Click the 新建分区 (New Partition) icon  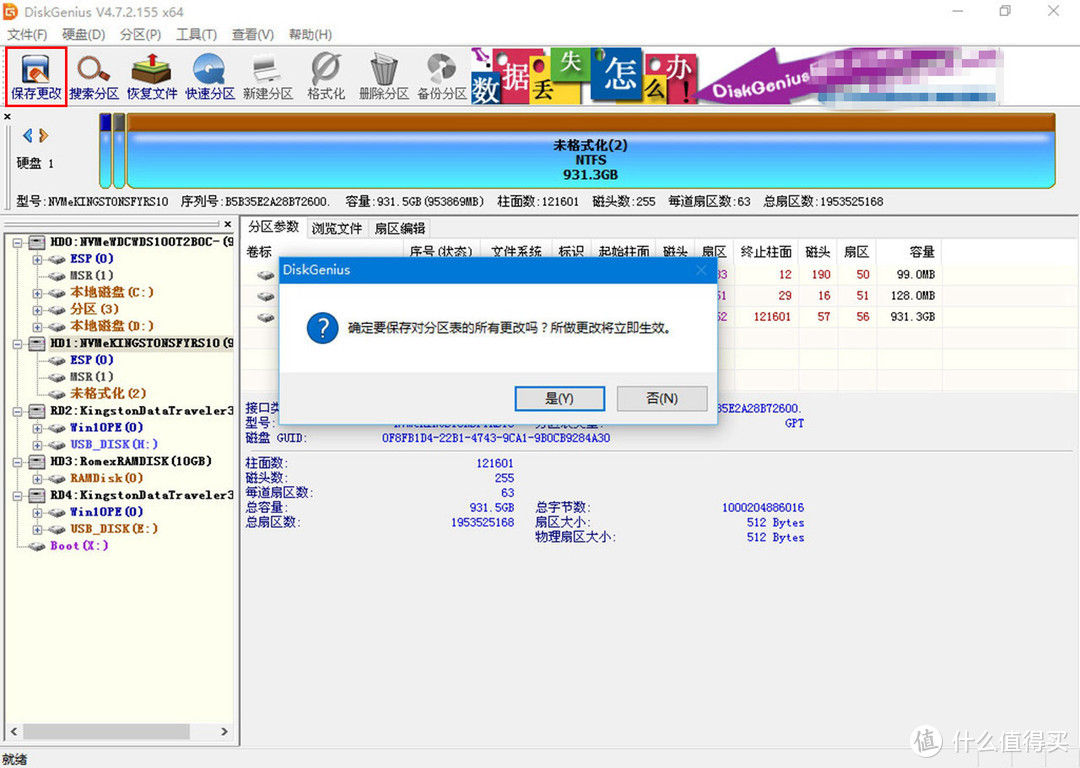(x=268, y=76)
